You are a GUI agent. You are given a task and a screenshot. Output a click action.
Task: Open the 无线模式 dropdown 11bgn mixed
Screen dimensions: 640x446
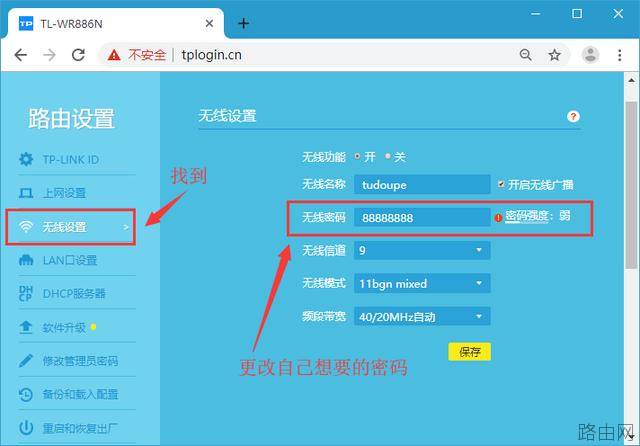point(422,283)
